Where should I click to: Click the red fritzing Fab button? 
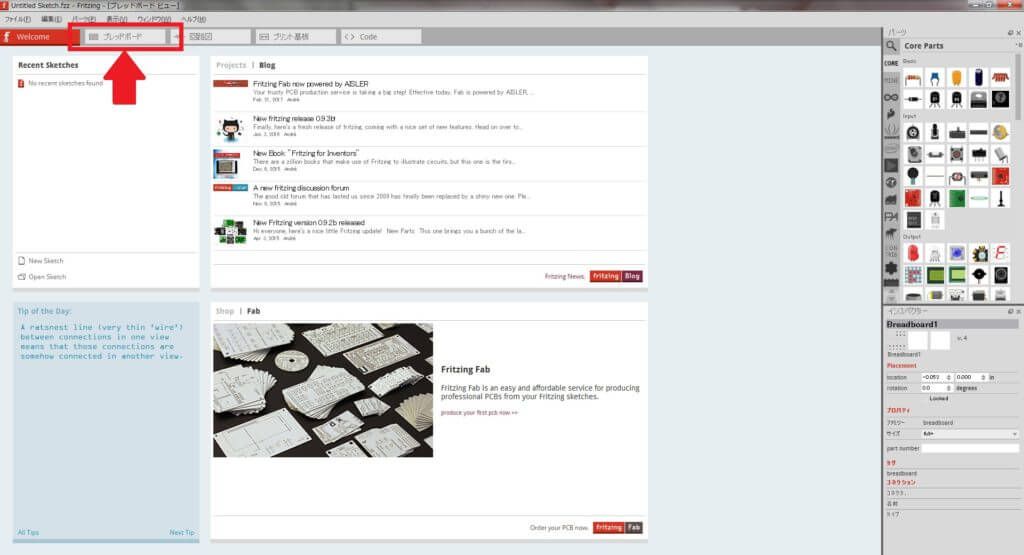618,528
